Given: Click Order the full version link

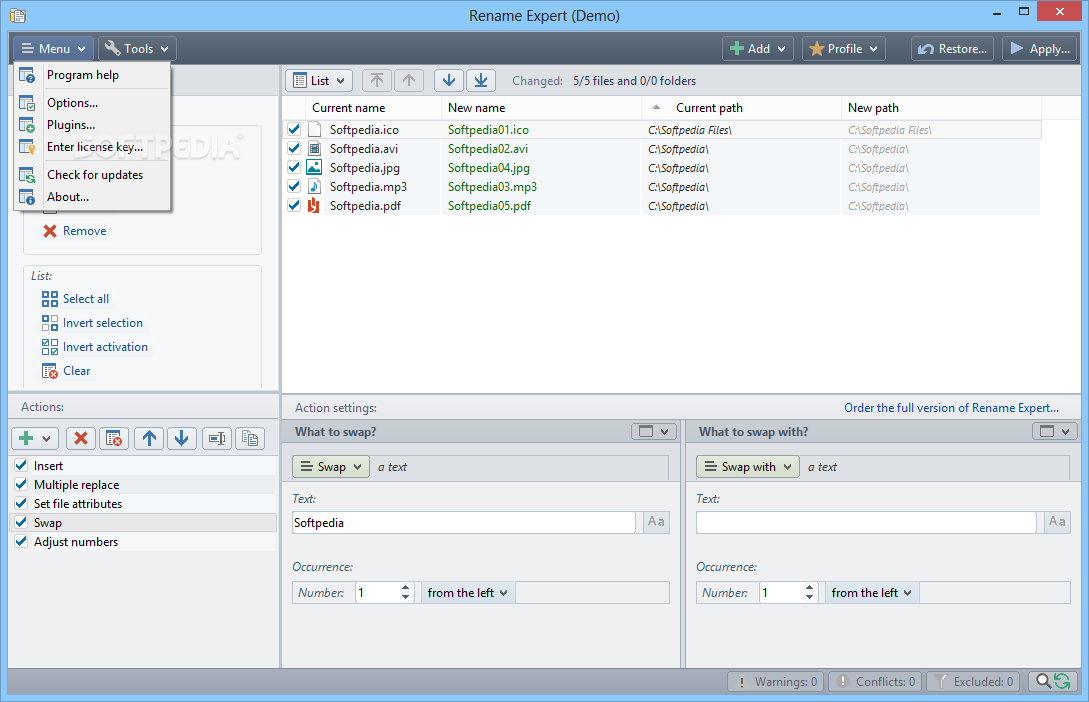Looking at the screenshot, I should pos(951,408).
